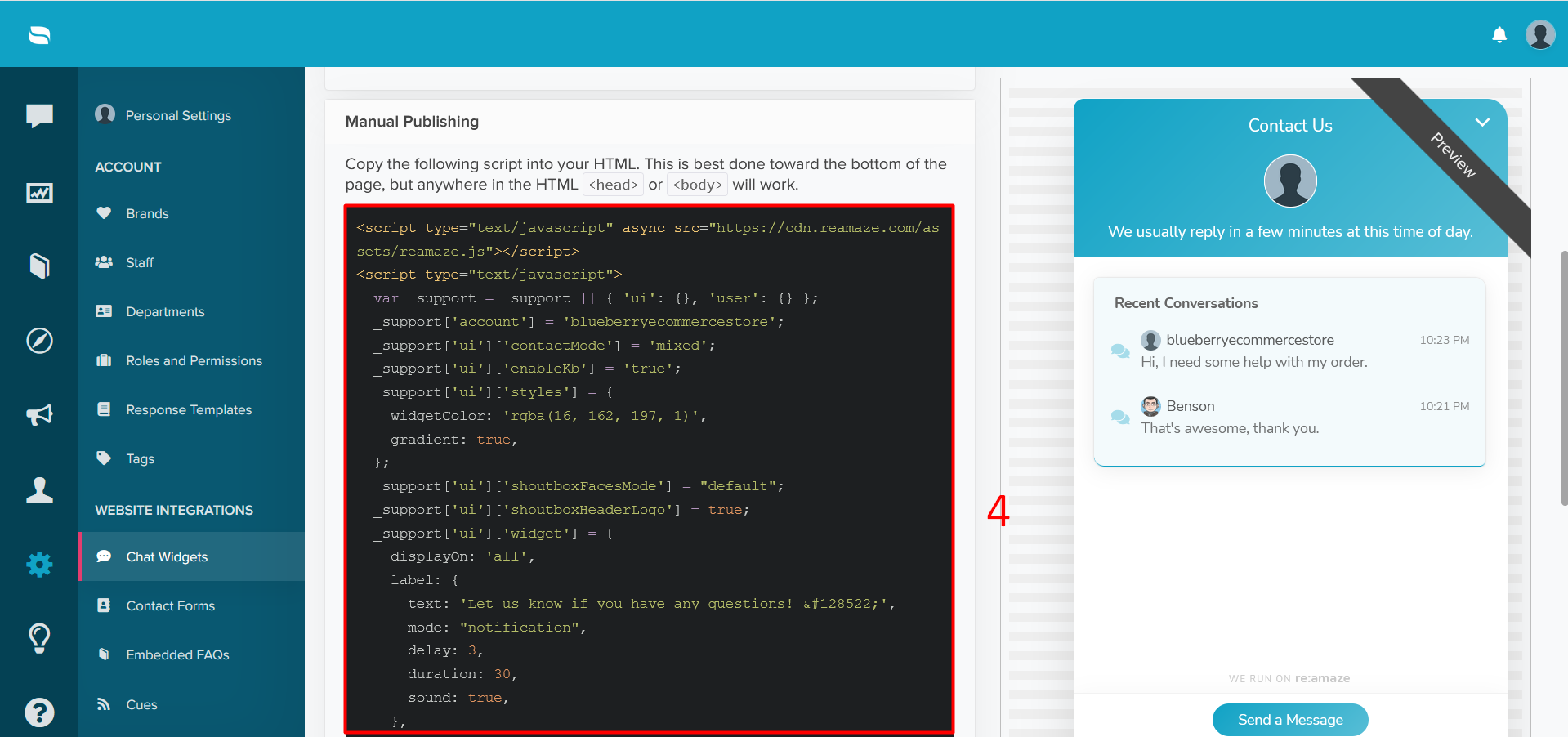1568x737 pixels.
Task: Click the lightbulb icon in sidebar
Action: click(39, 637)
